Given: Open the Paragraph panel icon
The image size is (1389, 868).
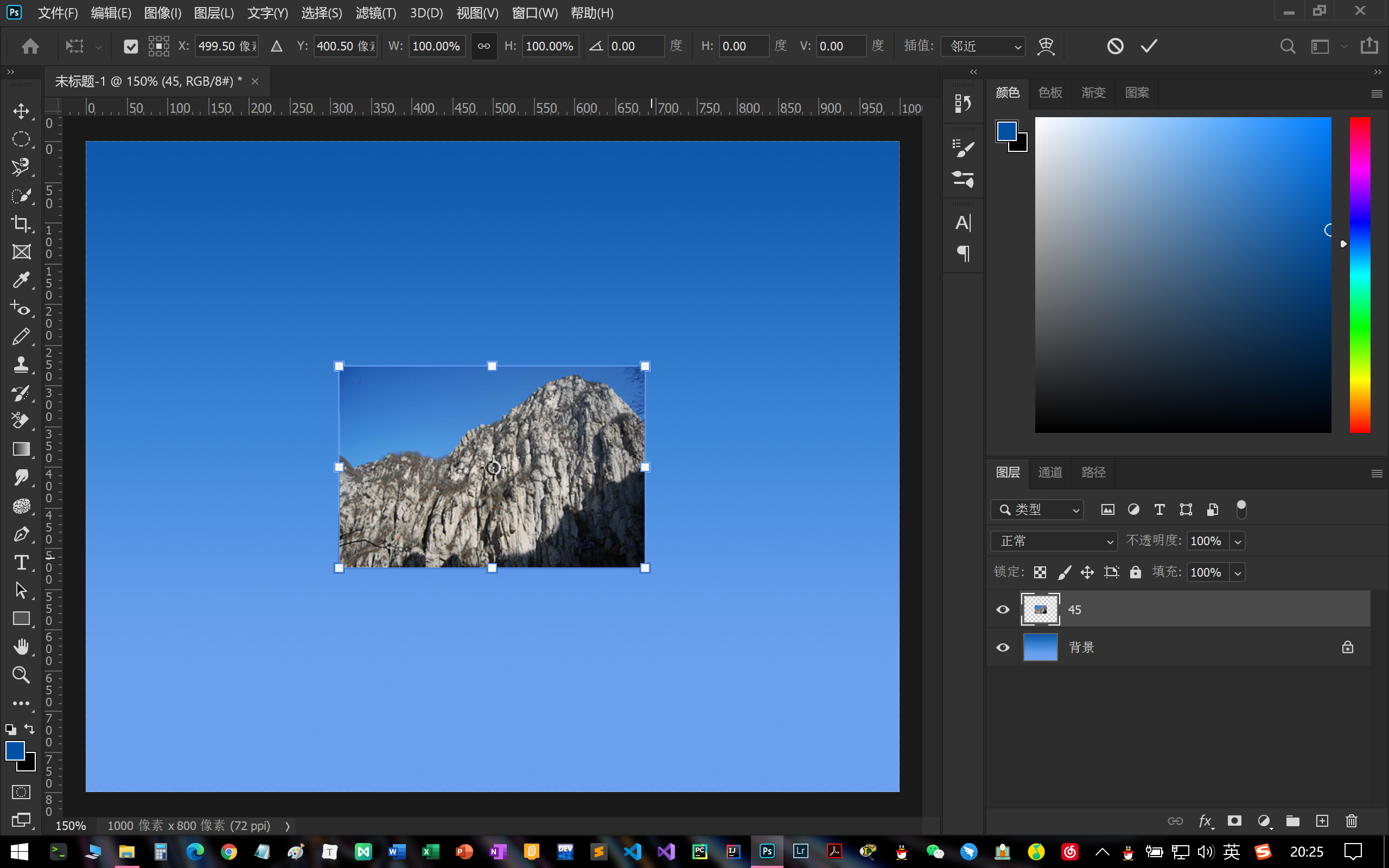Looking at the screenshot, I should coord(963,253).
